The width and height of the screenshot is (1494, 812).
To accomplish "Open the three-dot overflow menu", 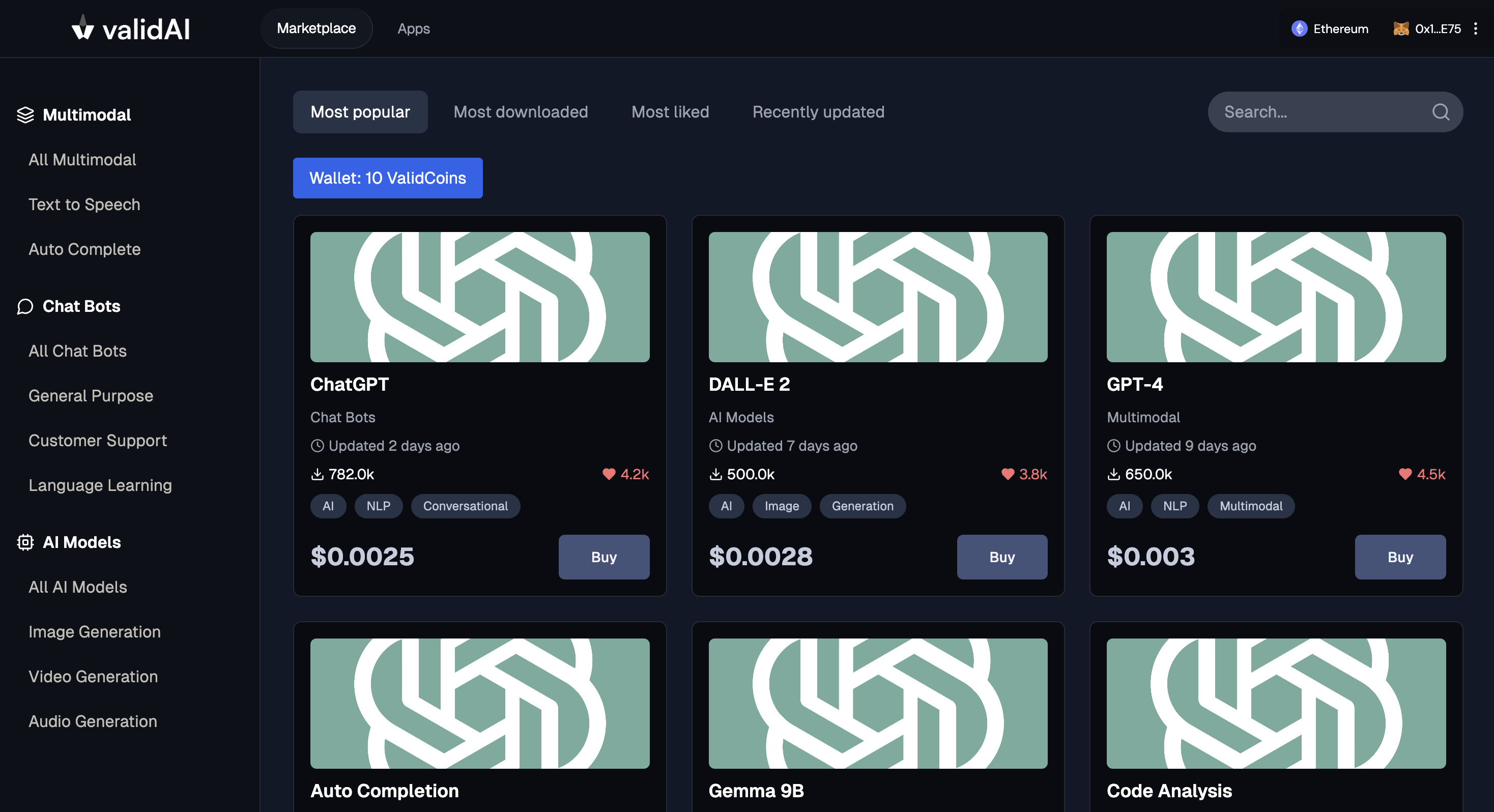I will pyautogui.click(x=1476, y=28).
